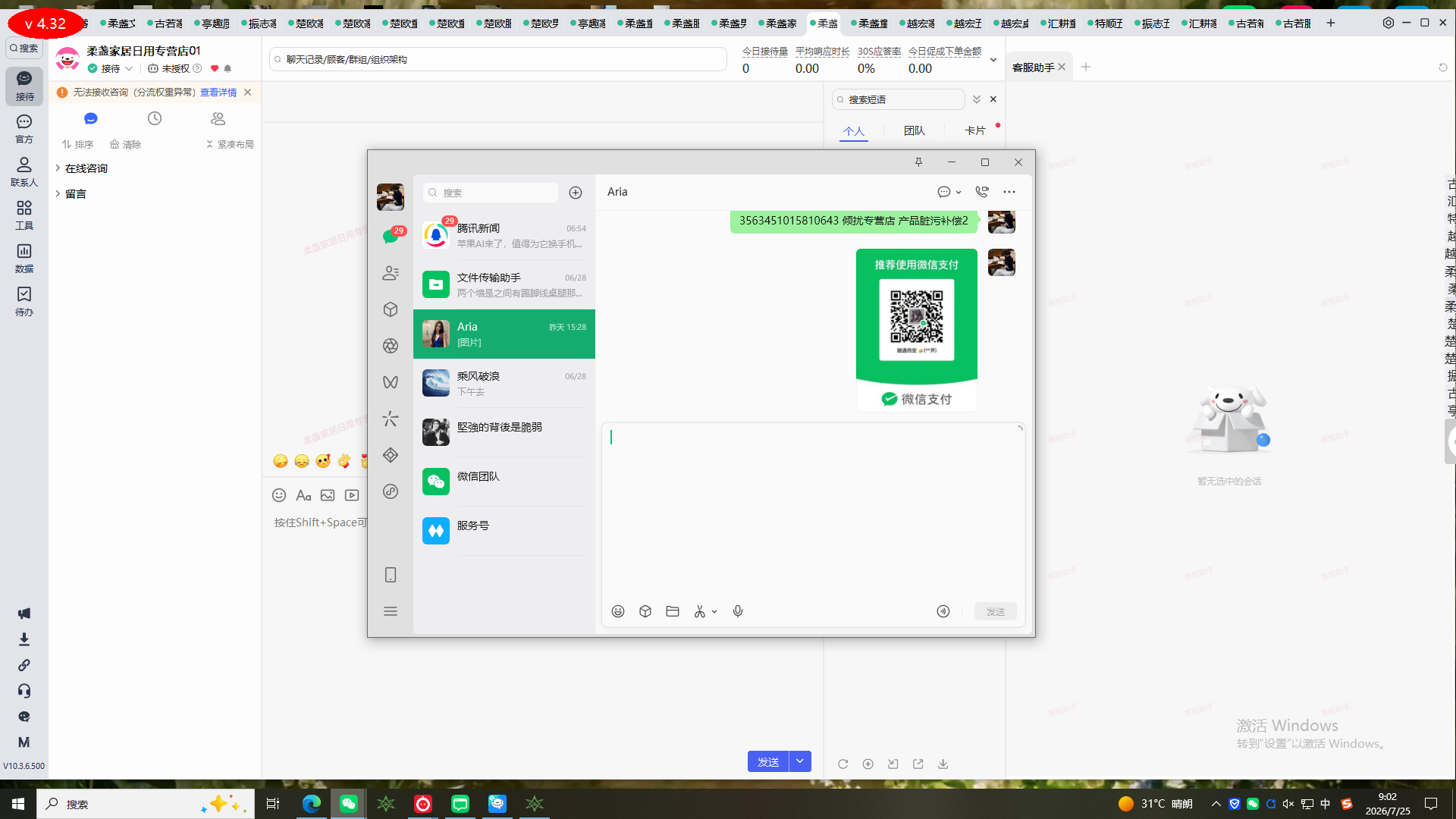Open 文件传输助手 conversation
This screenshot has width=1456, height=819.
click(504, 284)
